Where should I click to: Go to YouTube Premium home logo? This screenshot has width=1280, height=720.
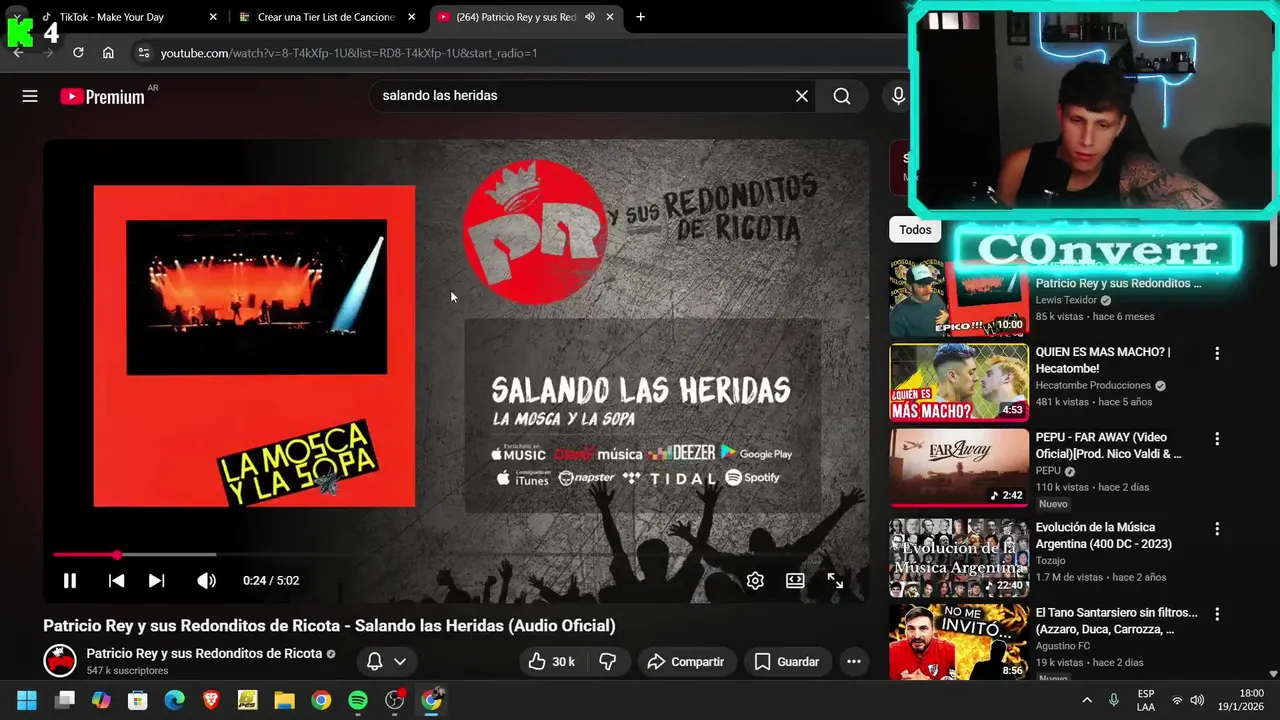(102, 97)
